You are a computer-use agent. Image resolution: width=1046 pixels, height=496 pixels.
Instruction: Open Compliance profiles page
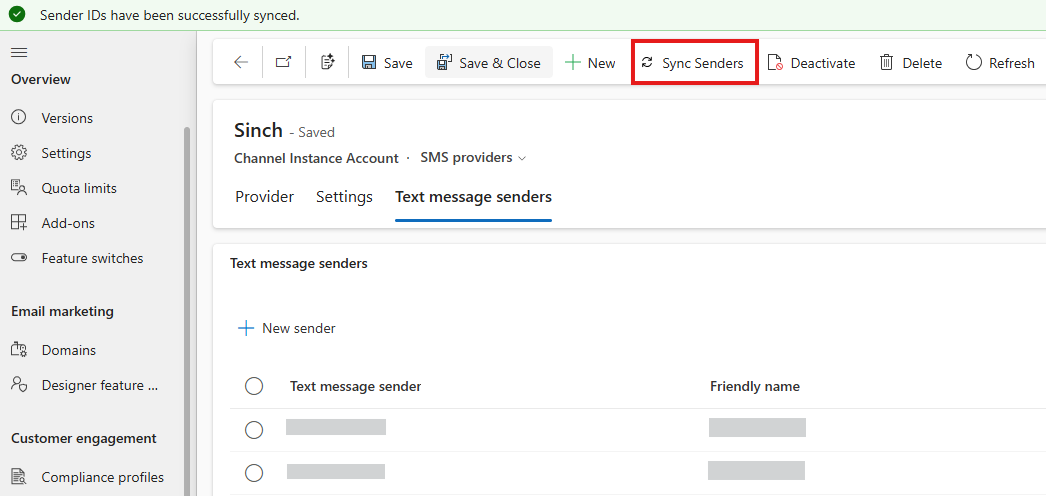tap(102, 477)
